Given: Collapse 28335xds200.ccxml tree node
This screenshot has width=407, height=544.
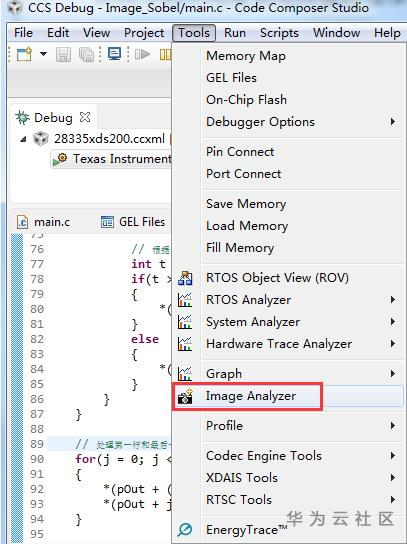Looking at the screenshot, I should click(x=23, y=139).
